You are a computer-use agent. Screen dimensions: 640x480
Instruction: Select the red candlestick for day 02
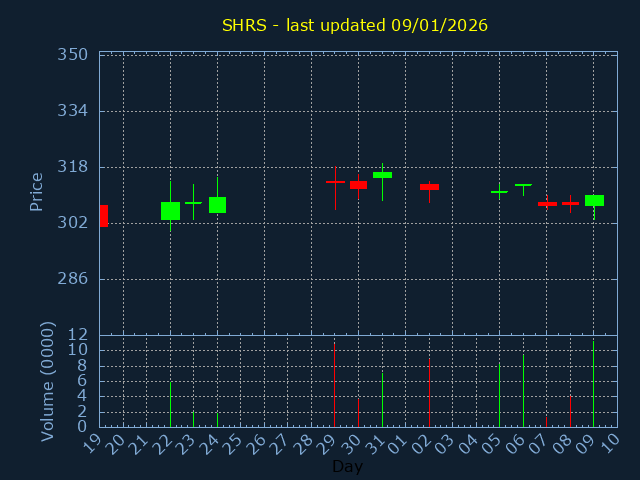pos(429,187)
